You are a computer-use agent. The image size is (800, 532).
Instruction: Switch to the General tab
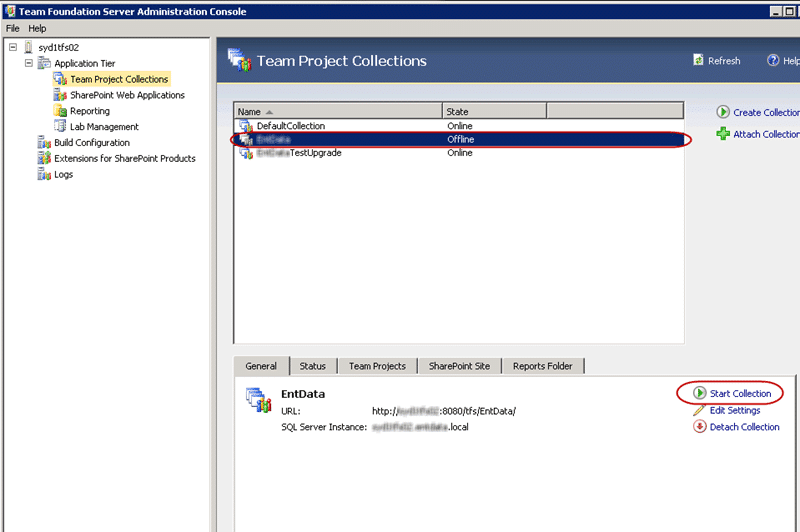[x=261, y=366]
